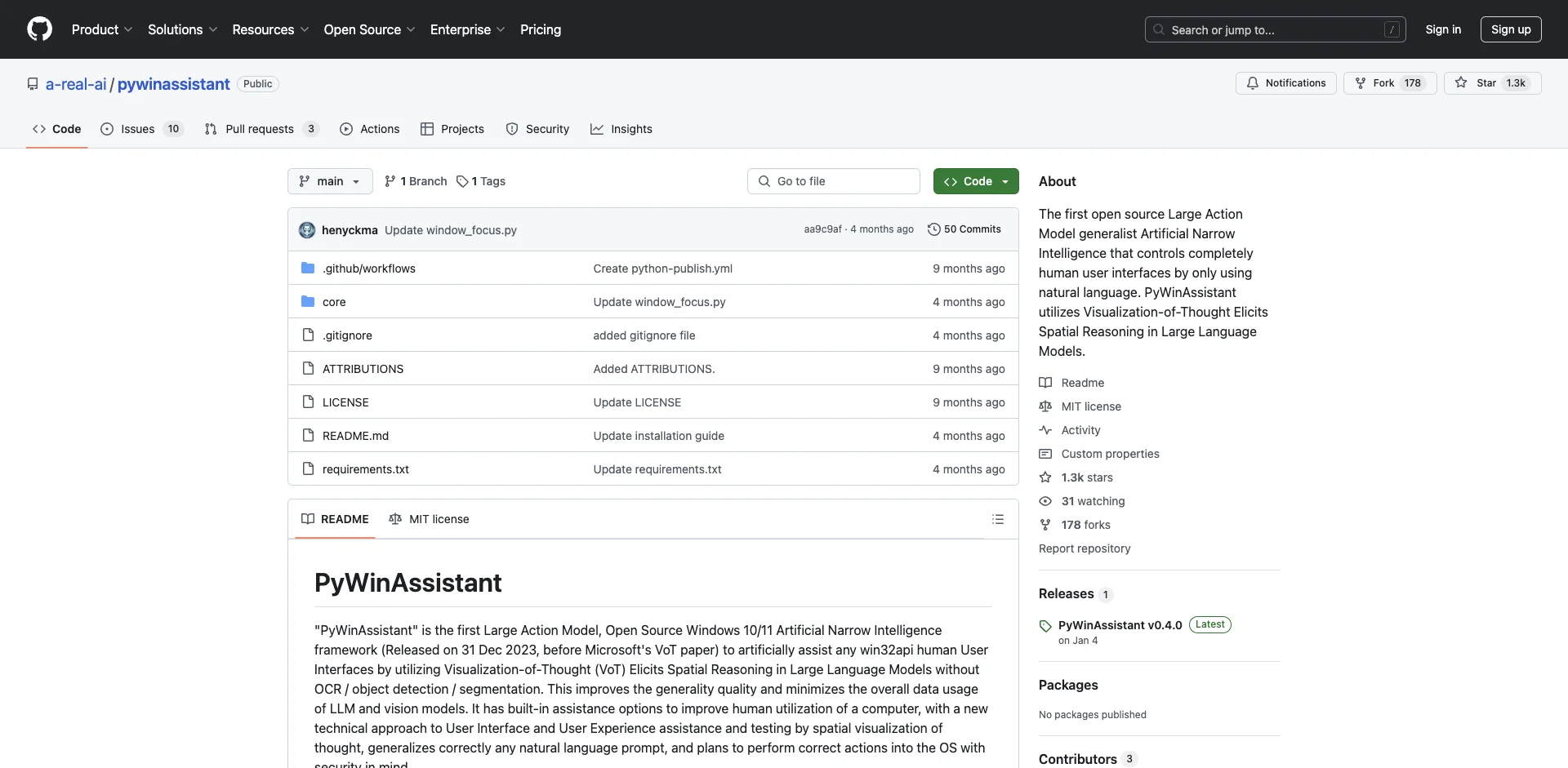
Task: Expand the Resources menu
Action: point(270,29)
